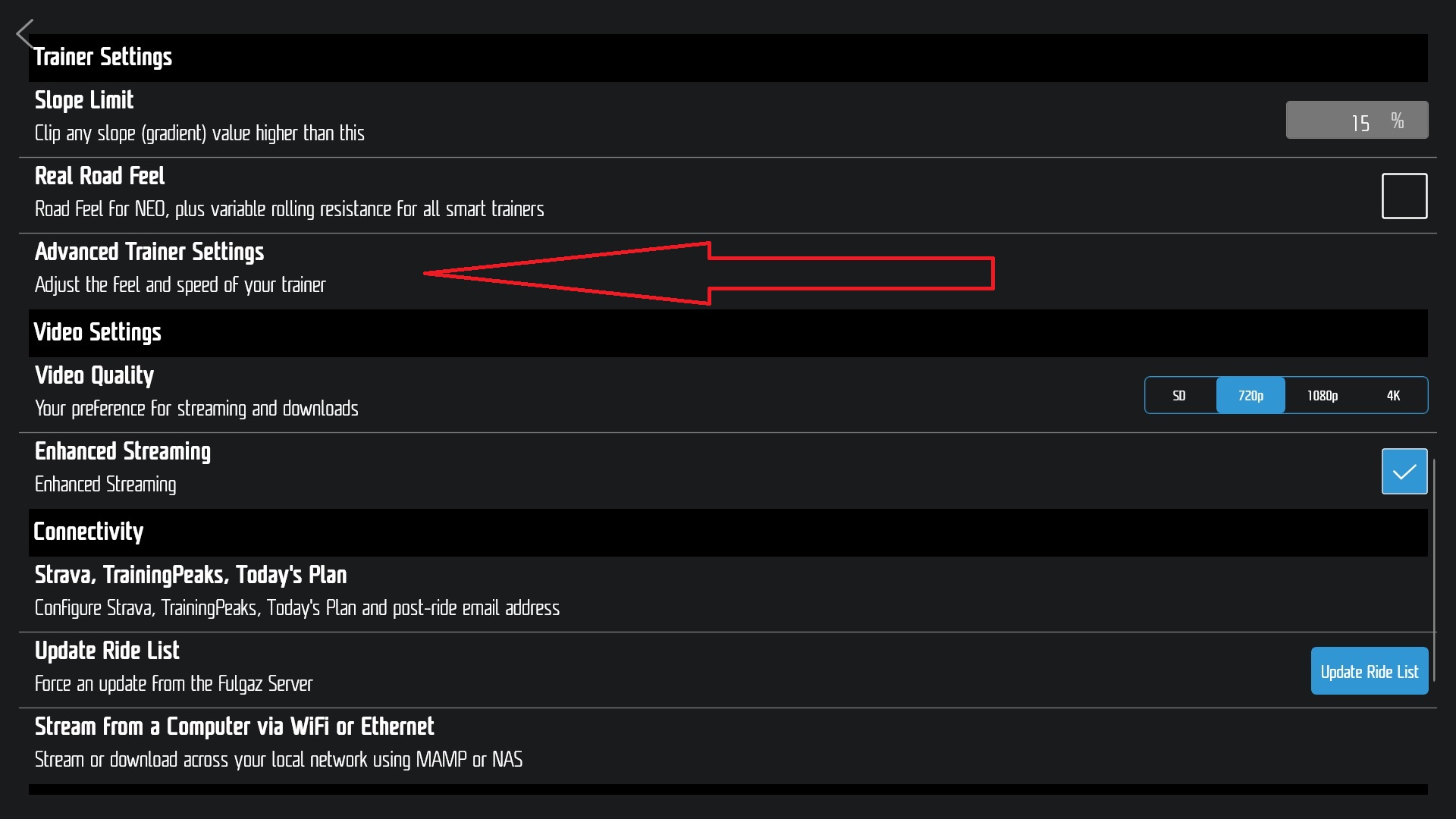Click the settings page scrollbar
The image size is (1456, 819).
(x=1434, y=546)
